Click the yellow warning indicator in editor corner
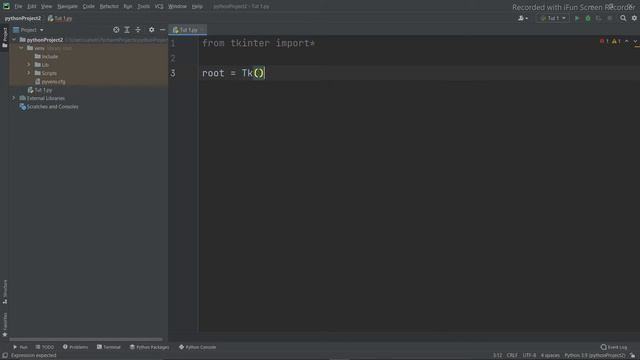The image size is (640, 360). pyautogui.click(x=616, y=41)
